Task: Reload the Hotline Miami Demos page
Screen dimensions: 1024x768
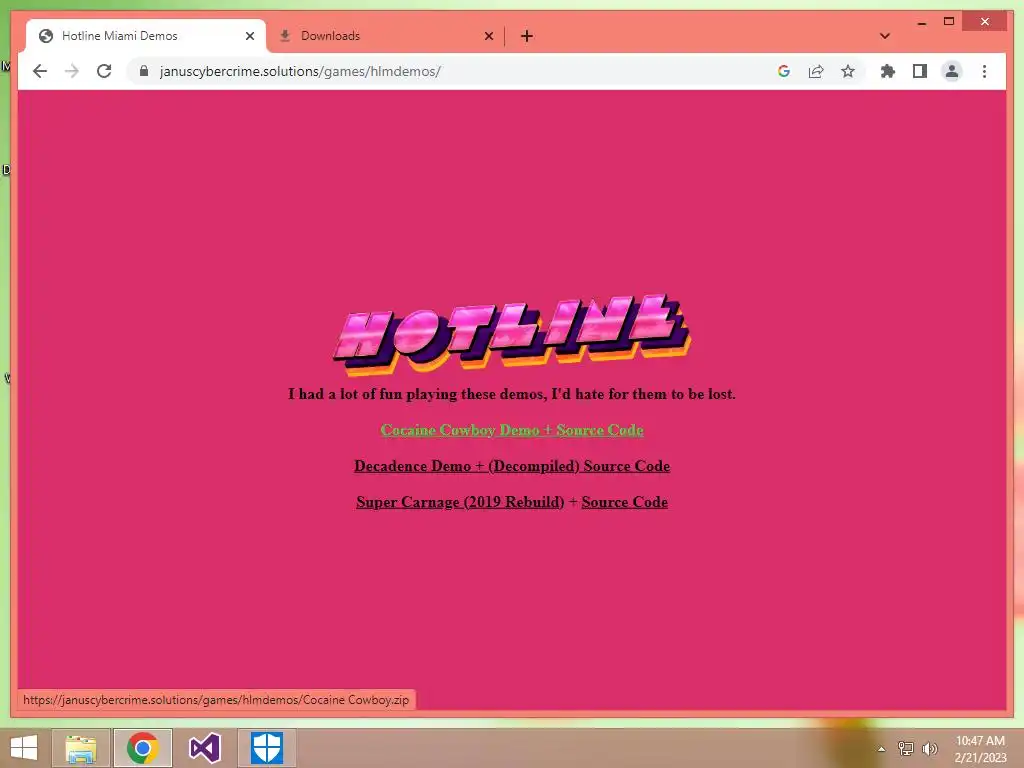Action: 104,71
